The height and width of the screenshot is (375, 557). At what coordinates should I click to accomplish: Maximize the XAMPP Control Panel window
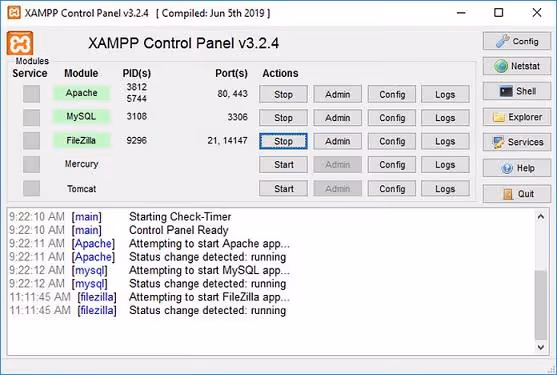499,13
